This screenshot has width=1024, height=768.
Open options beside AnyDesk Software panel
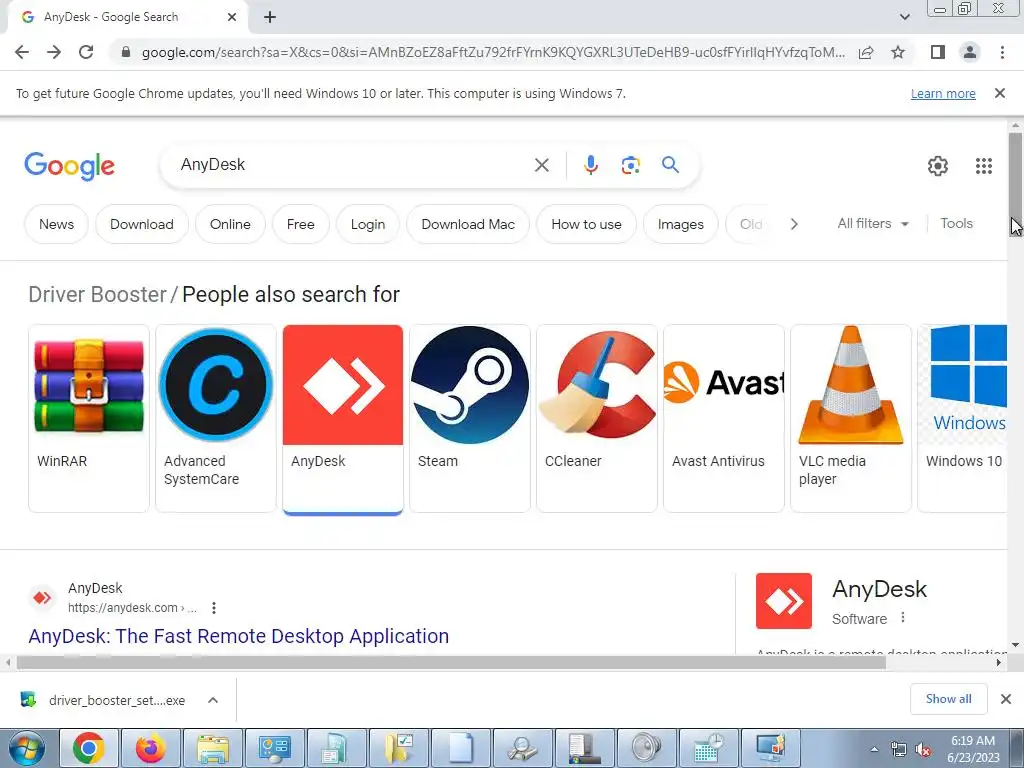(x=903, y=617)
